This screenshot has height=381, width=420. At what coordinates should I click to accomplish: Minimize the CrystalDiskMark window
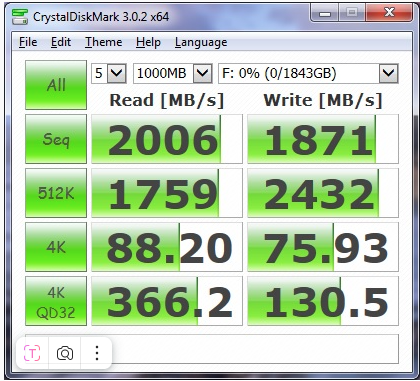click(x=324, y=13)
